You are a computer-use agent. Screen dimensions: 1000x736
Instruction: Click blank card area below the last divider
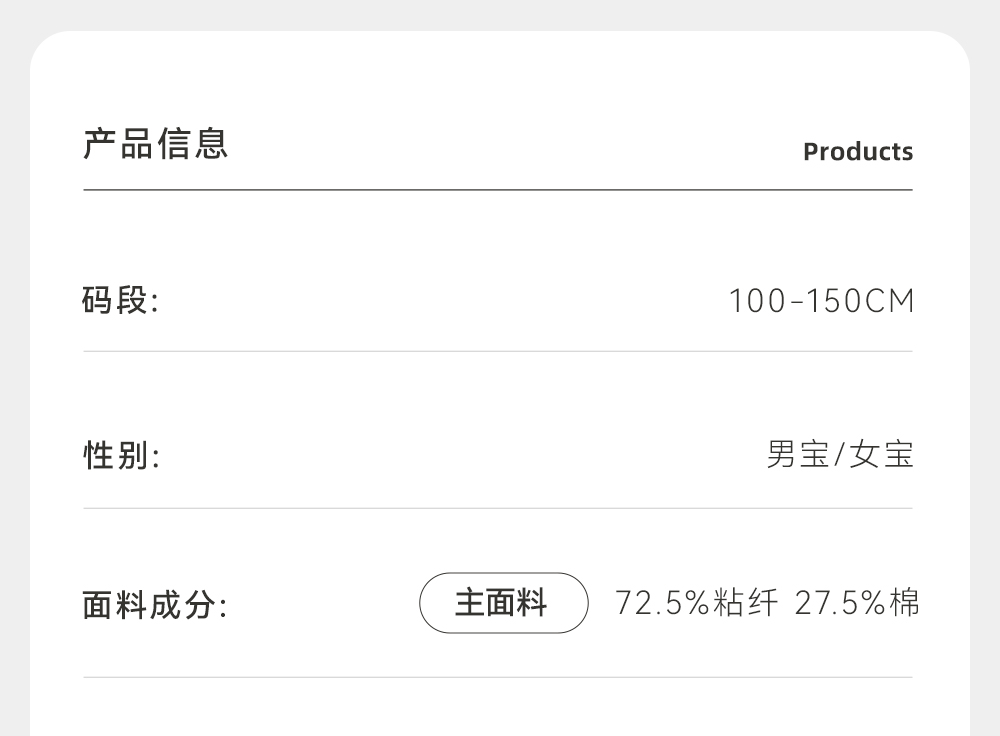tap(500, 708)
